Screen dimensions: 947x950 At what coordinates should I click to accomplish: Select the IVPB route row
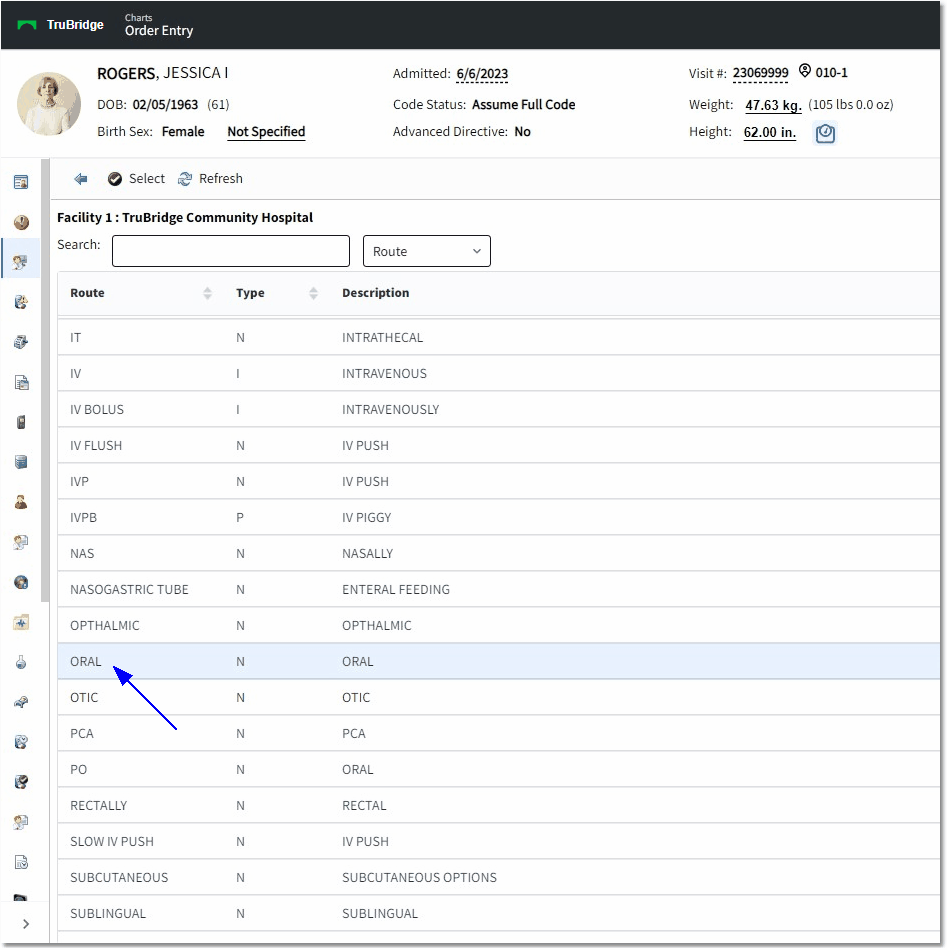tap(499, 517)
